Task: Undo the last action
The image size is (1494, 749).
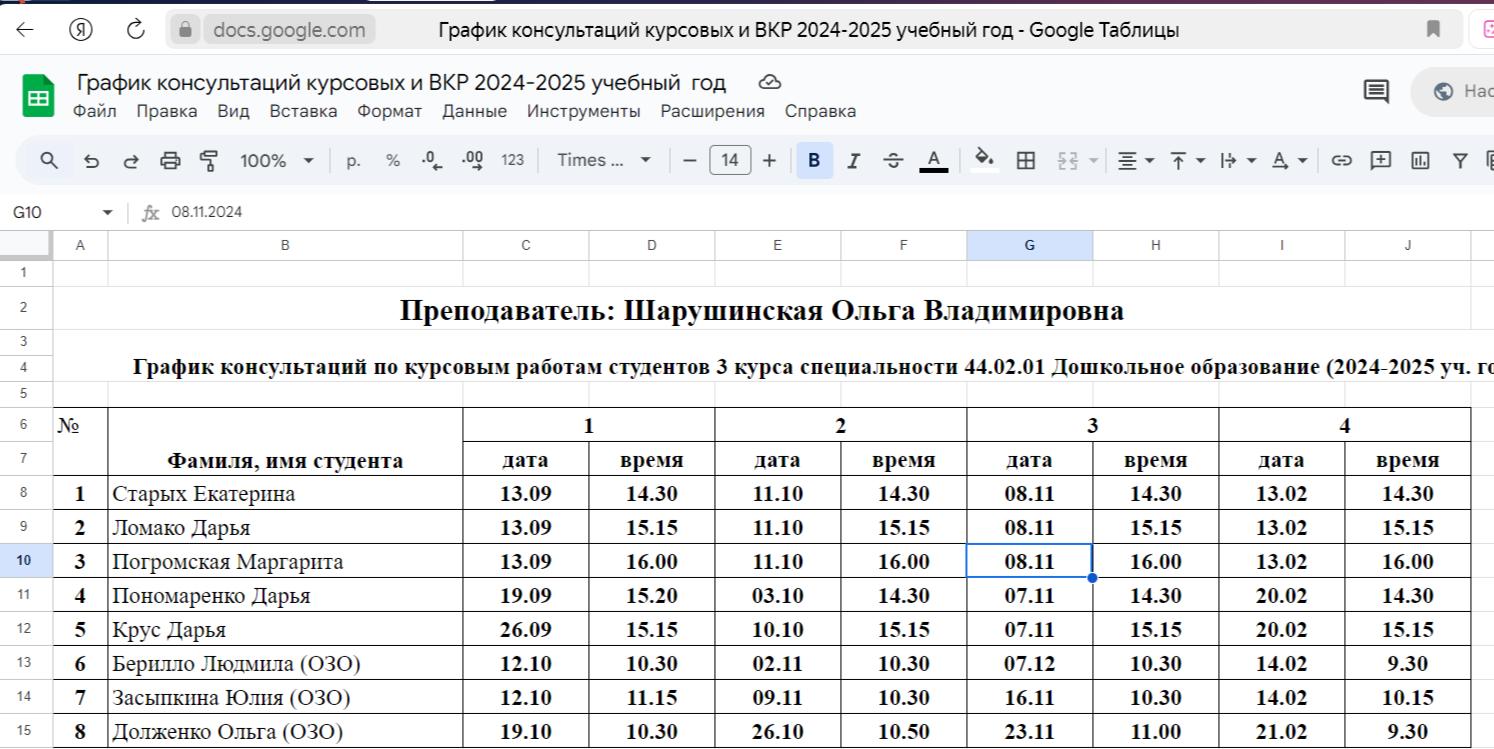Action: click(x=92, y=160)
